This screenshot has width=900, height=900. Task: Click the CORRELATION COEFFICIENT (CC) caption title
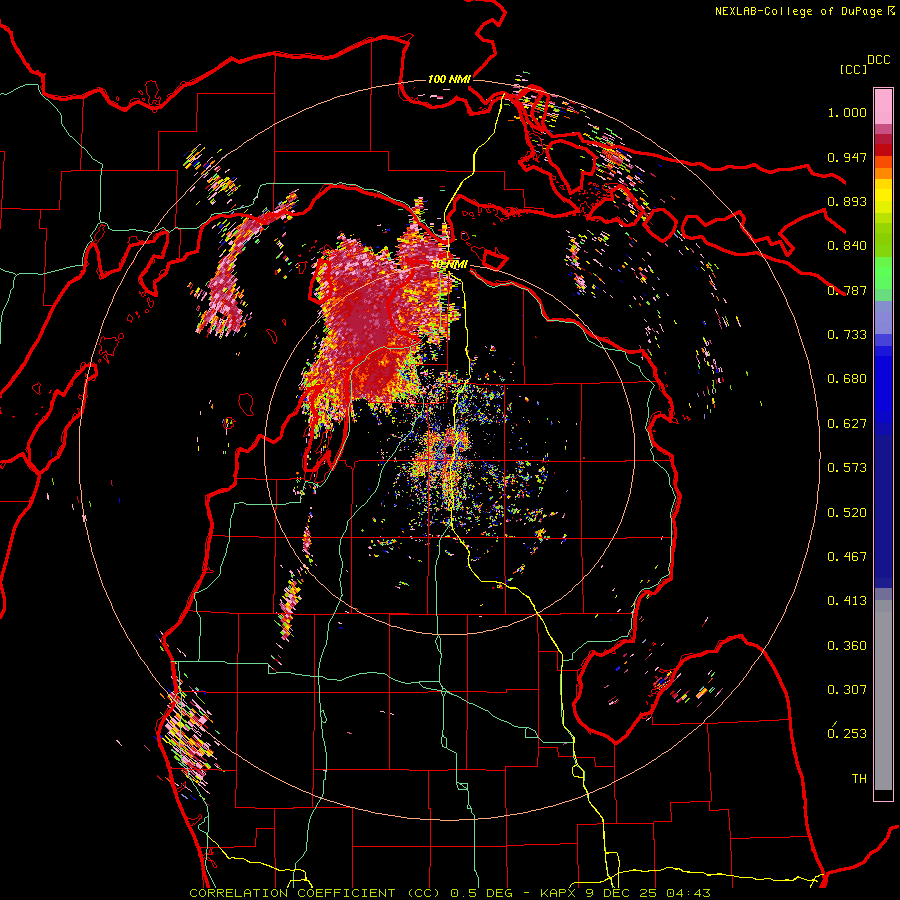[315, 893]
